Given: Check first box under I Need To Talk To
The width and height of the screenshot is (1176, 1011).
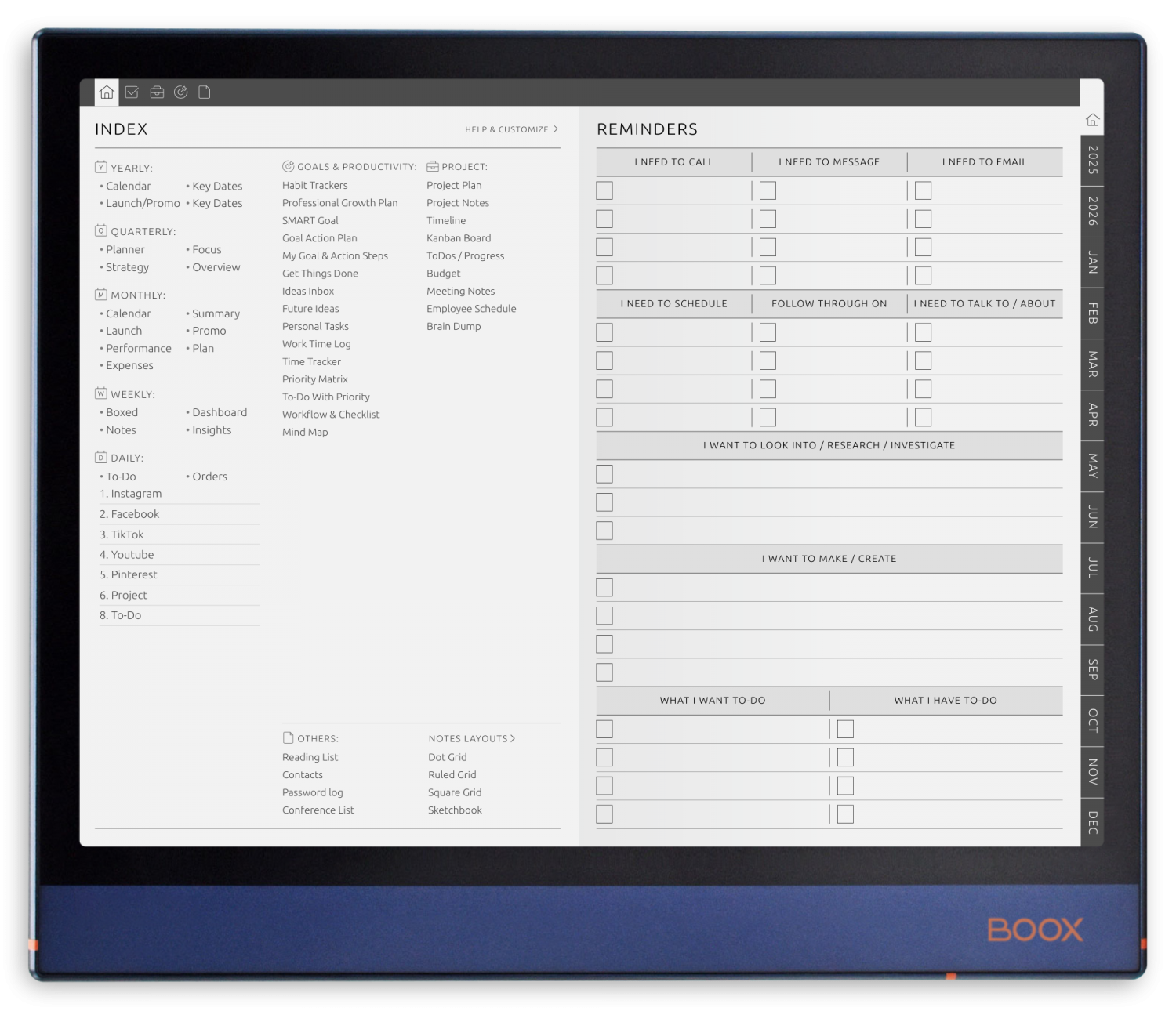Looking at the screenshot, I should click(924, 332).
